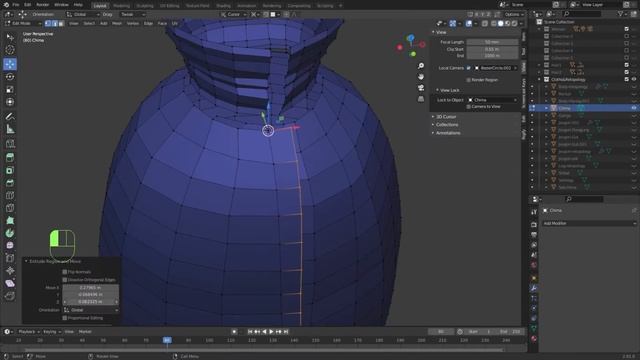Select the Edge Slide tool
Image resolution: width=640 pixels, height=360 pixels.
click(x=10, y=258)
